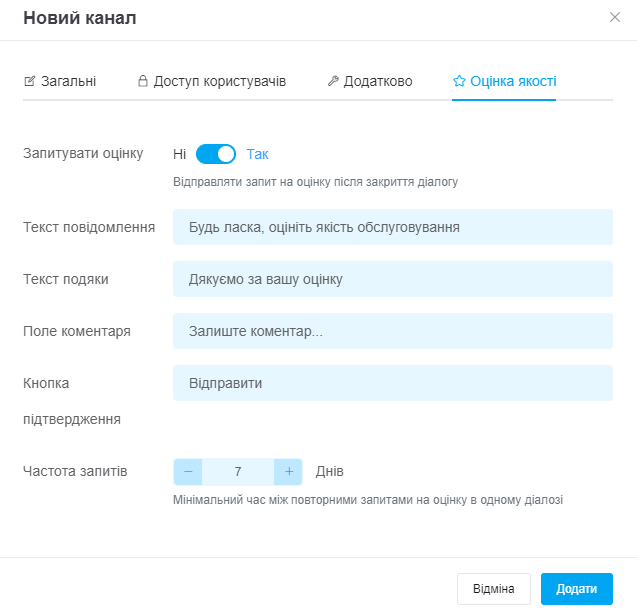The width and height of the screenshot is (637, 611).
Task: Open the Доступ користувачів tab
Action: [x=220, y=81]
